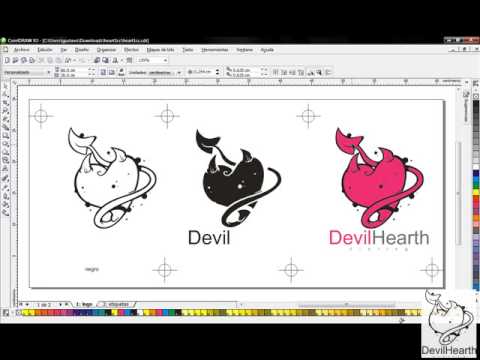This screenshot has width=480, height=360.
Task: Click the Save icon in toolbar
Action: (24, 60)
